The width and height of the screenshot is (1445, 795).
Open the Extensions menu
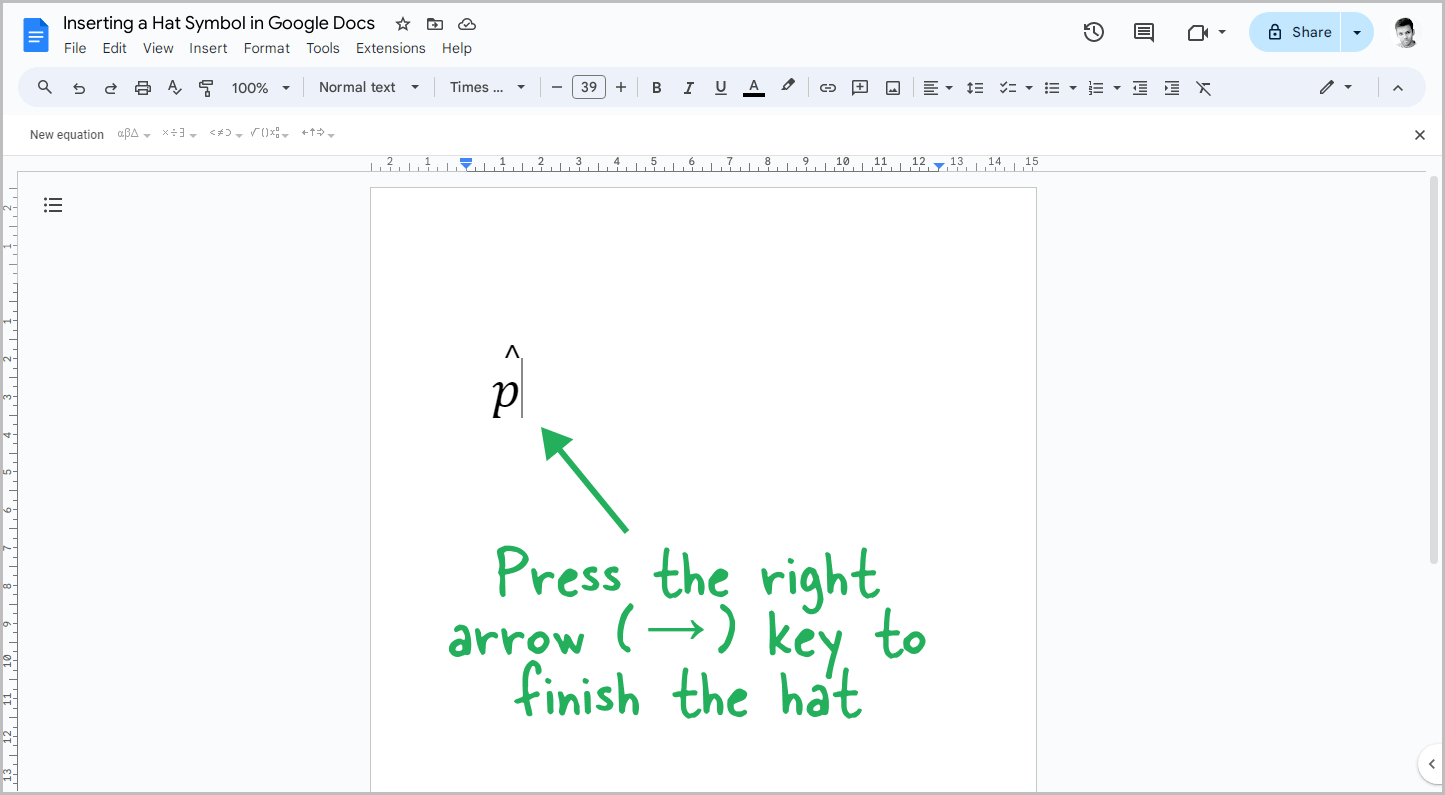391,47
